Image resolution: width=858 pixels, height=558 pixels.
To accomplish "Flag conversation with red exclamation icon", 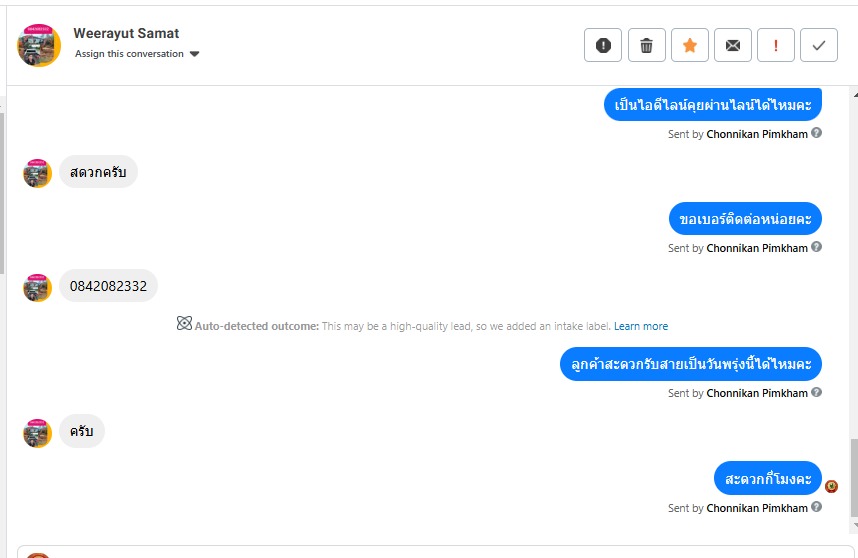I will click(x=775, y=45).
